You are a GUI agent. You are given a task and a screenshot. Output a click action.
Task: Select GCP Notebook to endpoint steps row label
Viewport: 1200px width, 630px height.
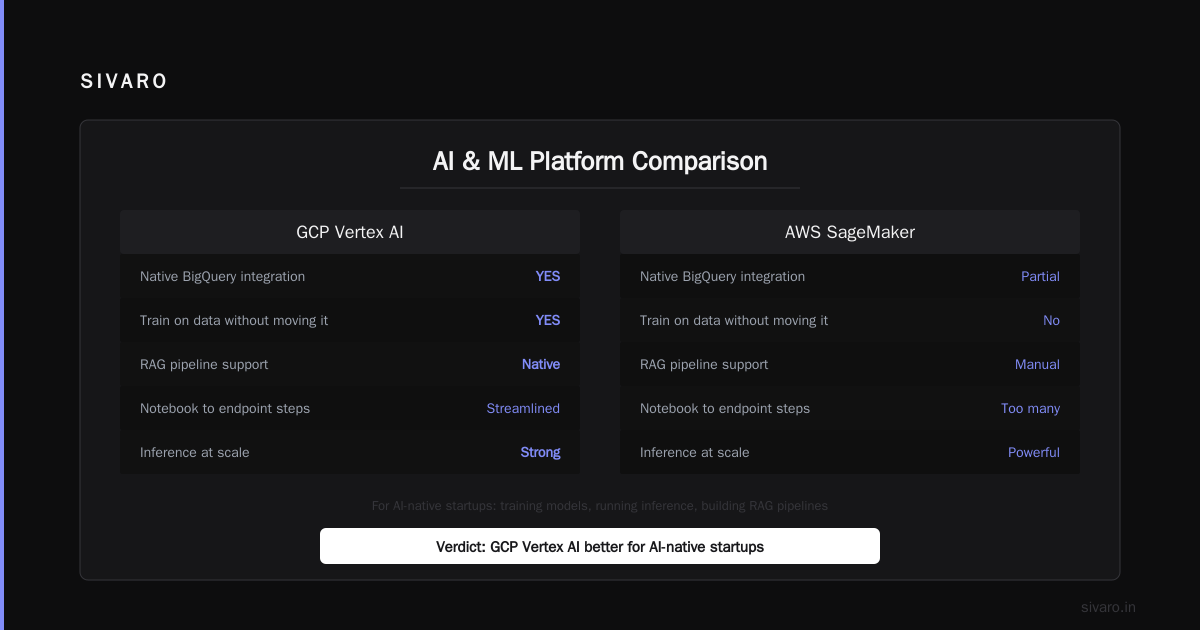click(225, 408)
